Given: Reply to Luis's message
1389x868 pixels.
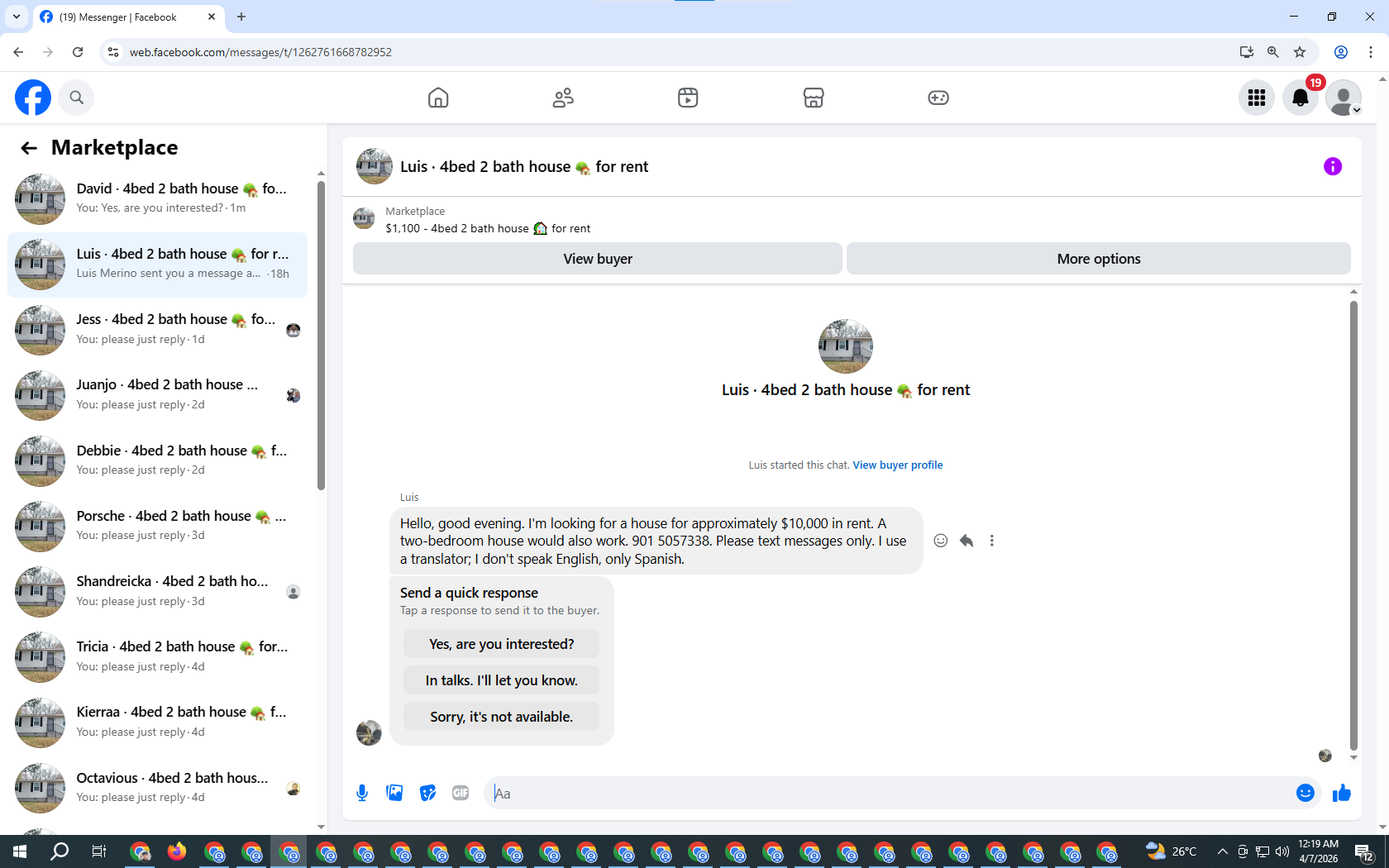Looking at the screenshot, I should (967, 541).
